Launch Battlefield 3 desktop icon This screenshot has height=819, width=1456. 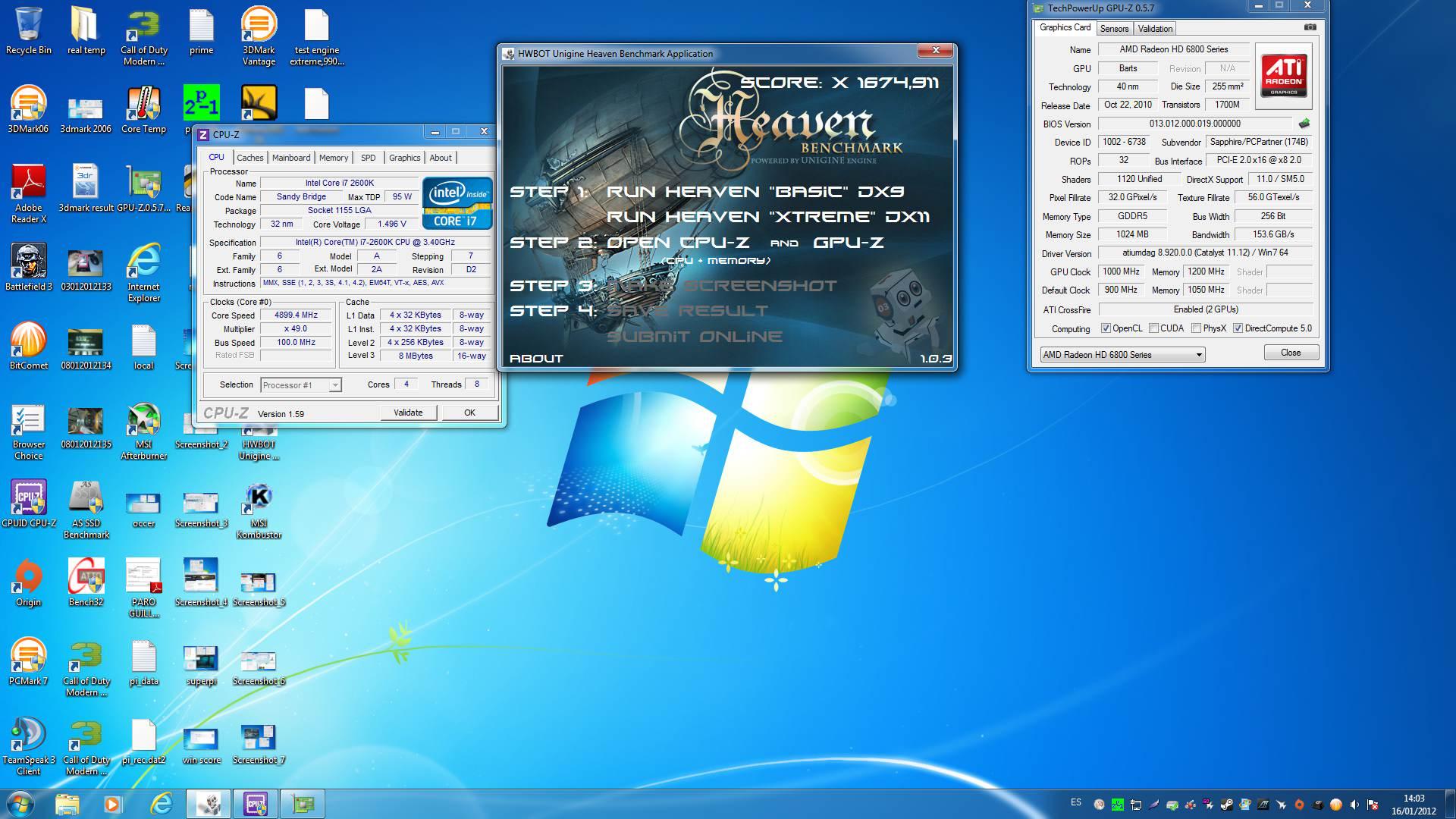(x=29, y=268)
